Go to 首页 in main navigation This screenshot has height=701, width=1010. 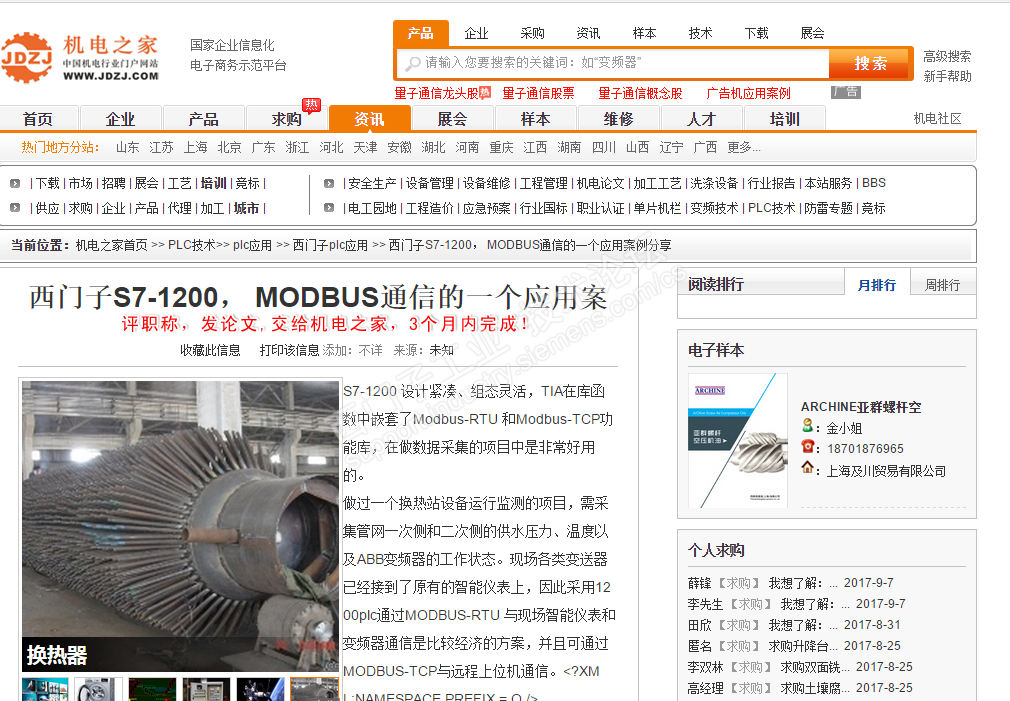pyautogui.click(x=38, y=119)
